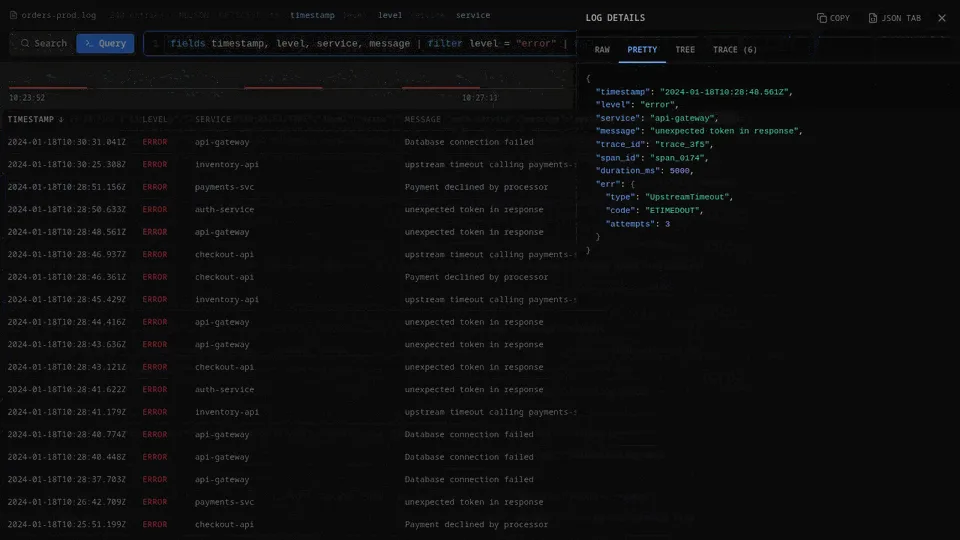960x540 pixels.
Task: Click 'Payment declined' message at 10:28:51.156Z
Action: 476,187
